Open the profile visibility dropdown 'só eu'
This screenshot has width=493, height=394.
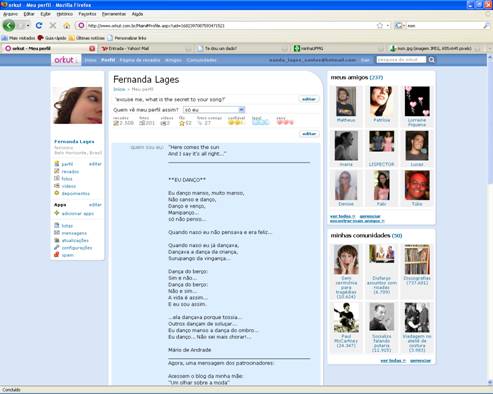(214, 110)
